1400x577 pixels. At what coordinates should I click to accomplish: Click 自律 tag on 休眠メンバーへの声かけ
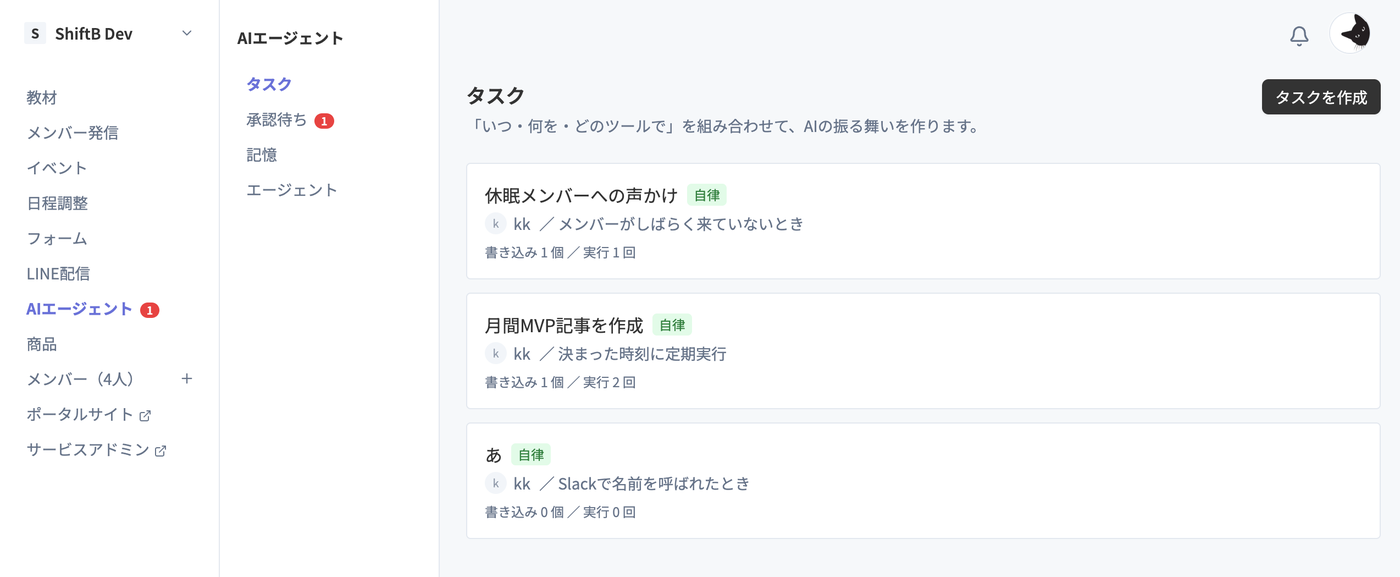click(707, 195)
